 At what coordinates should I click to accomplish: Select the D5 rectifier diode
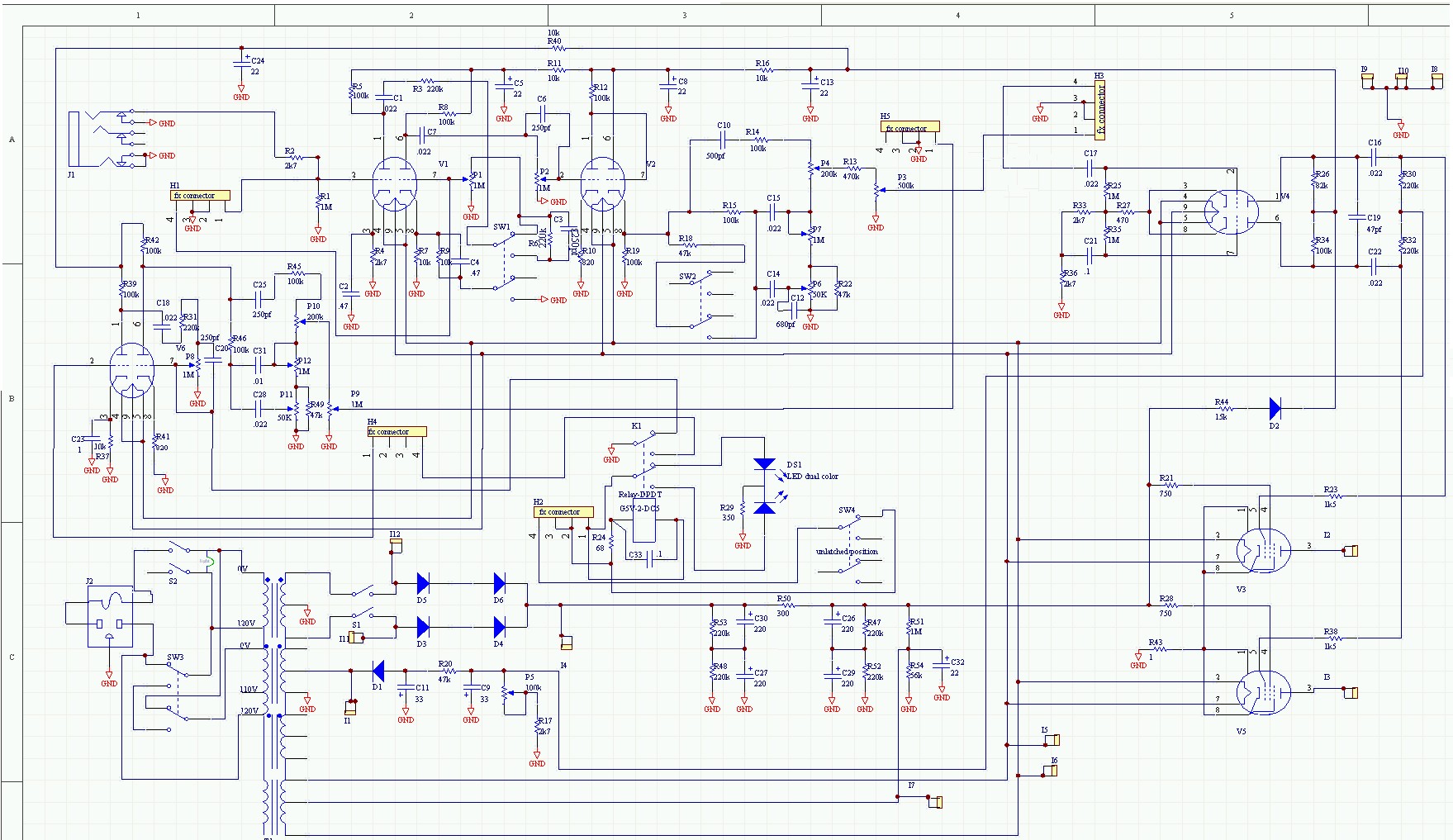pos(423,583)
